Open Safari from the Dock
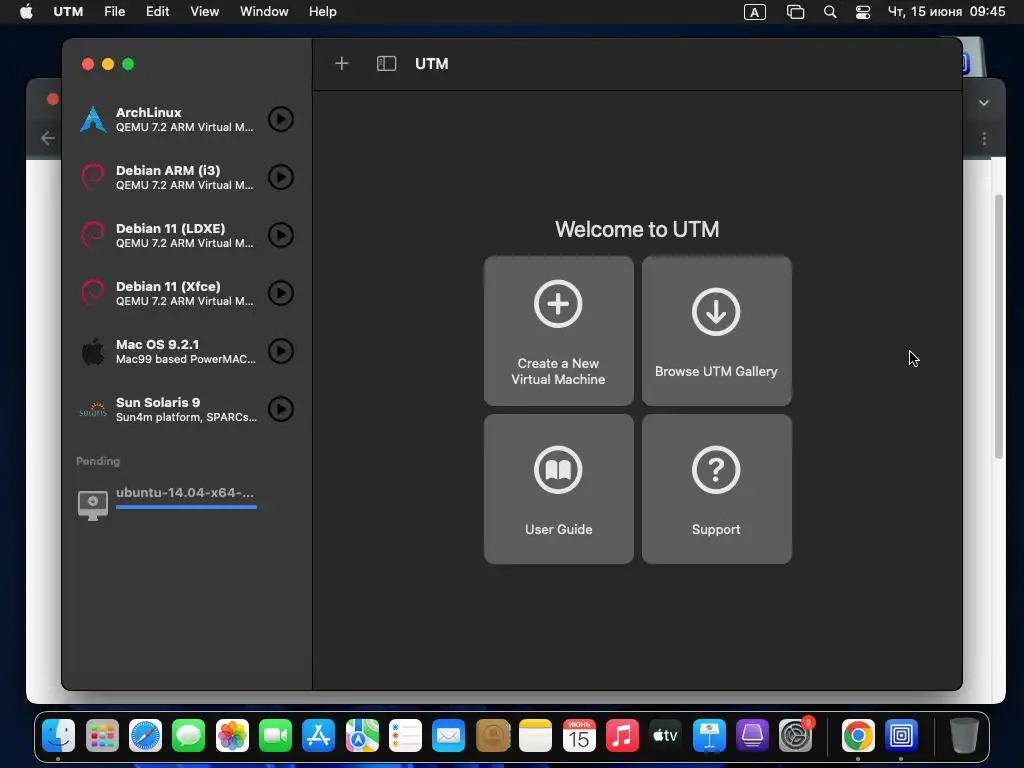Viewport: 1024px width, 768px height. (145, 736)
